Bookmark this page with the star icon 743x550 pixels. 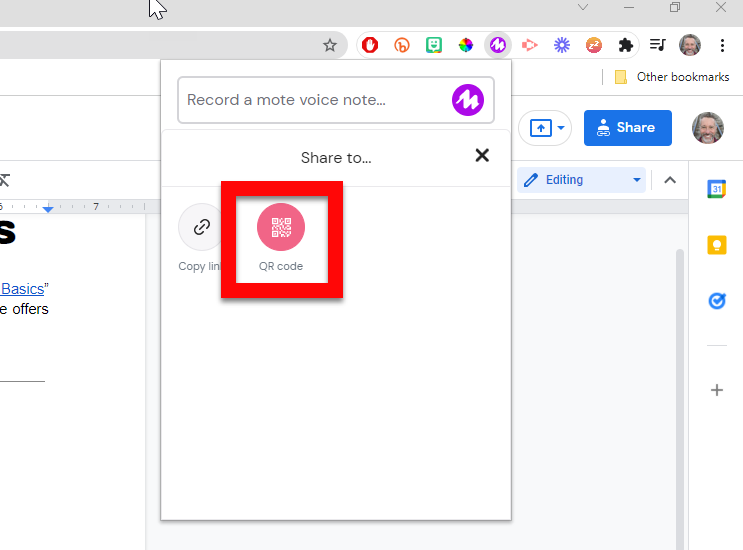(x=330, y=45)
